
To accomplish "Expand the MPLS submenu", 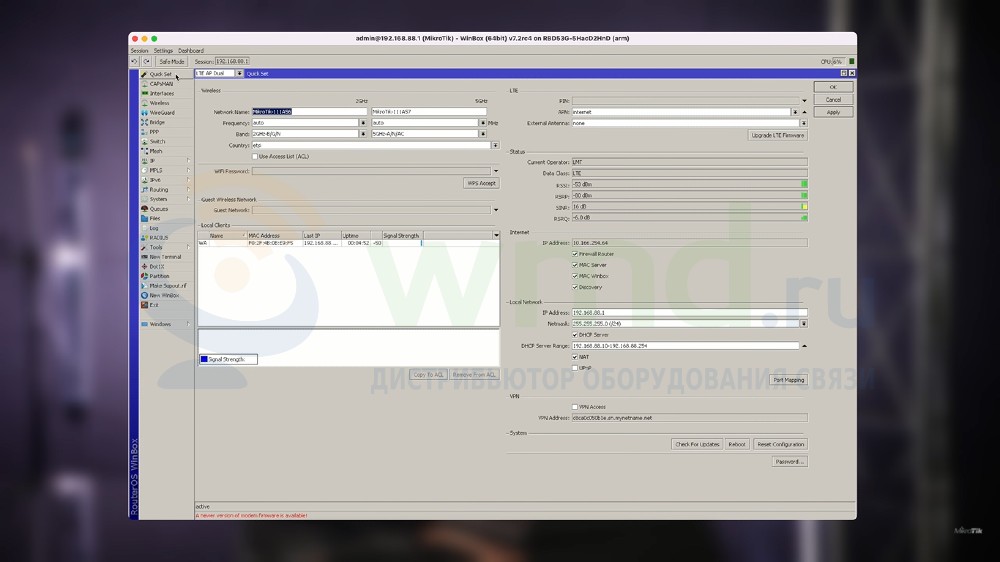I will pos(188,170).
